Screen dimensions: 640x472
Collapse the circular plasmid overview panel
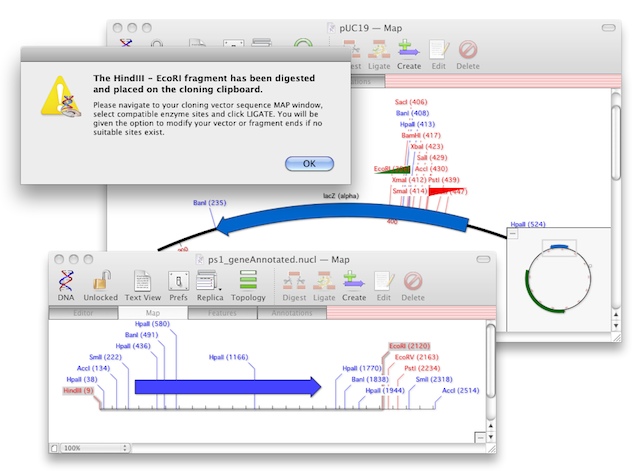pyautogui.click(x=512, y=233)
